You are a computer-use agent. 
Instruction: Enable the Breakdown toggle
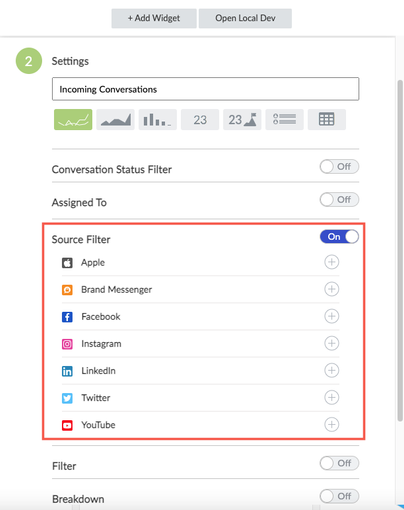click(x=339, y=496)
